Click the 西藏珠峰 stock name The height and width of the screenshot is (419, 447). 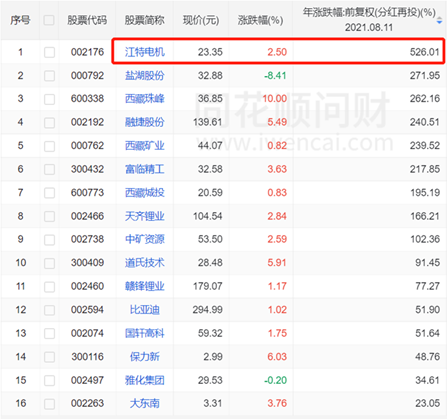(145, 99)
